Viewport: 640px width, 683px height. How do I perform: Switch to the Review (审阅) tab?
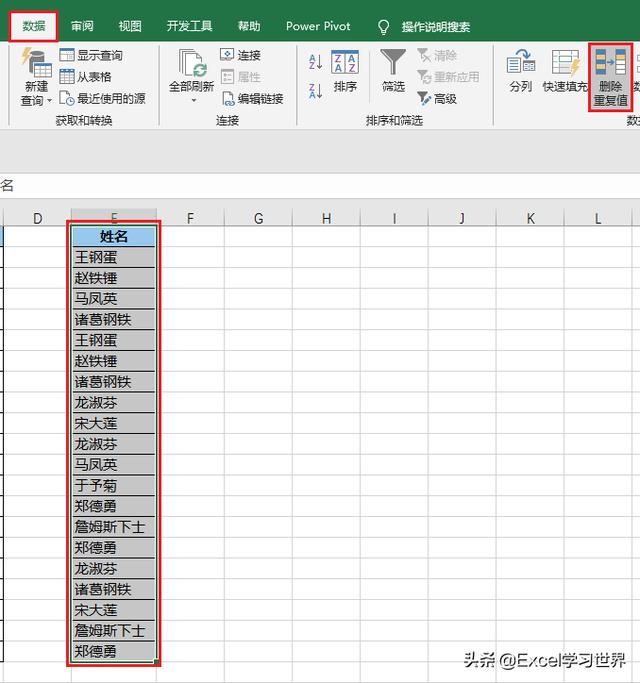click(x=82, y=26)
